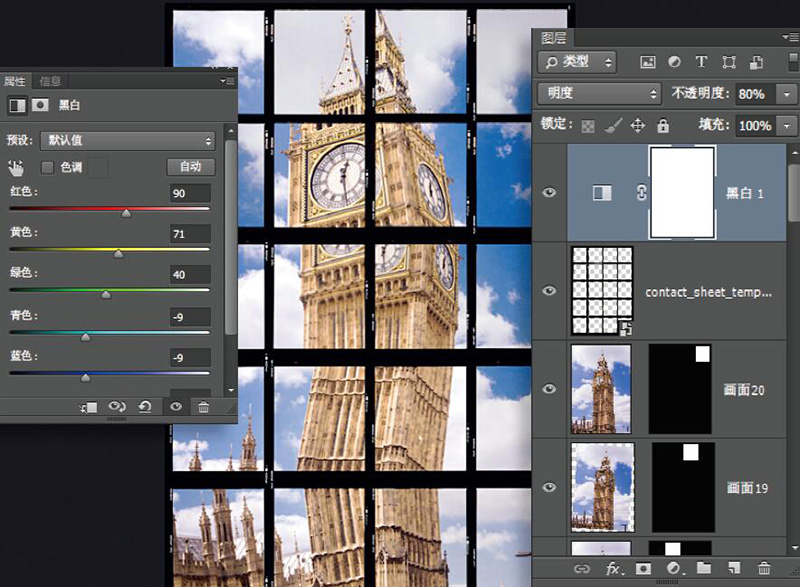Screen dimensions: 800x587
Task: Open the 明度 blend mode dropdown
Action: click(x=599, y=93)
